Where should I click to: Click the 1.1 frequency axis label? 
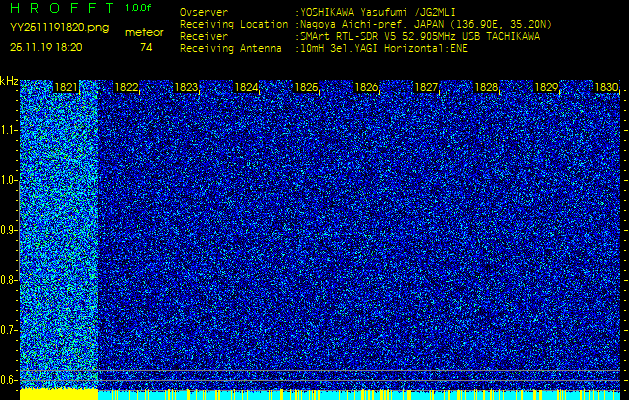[x=7, y=130]
